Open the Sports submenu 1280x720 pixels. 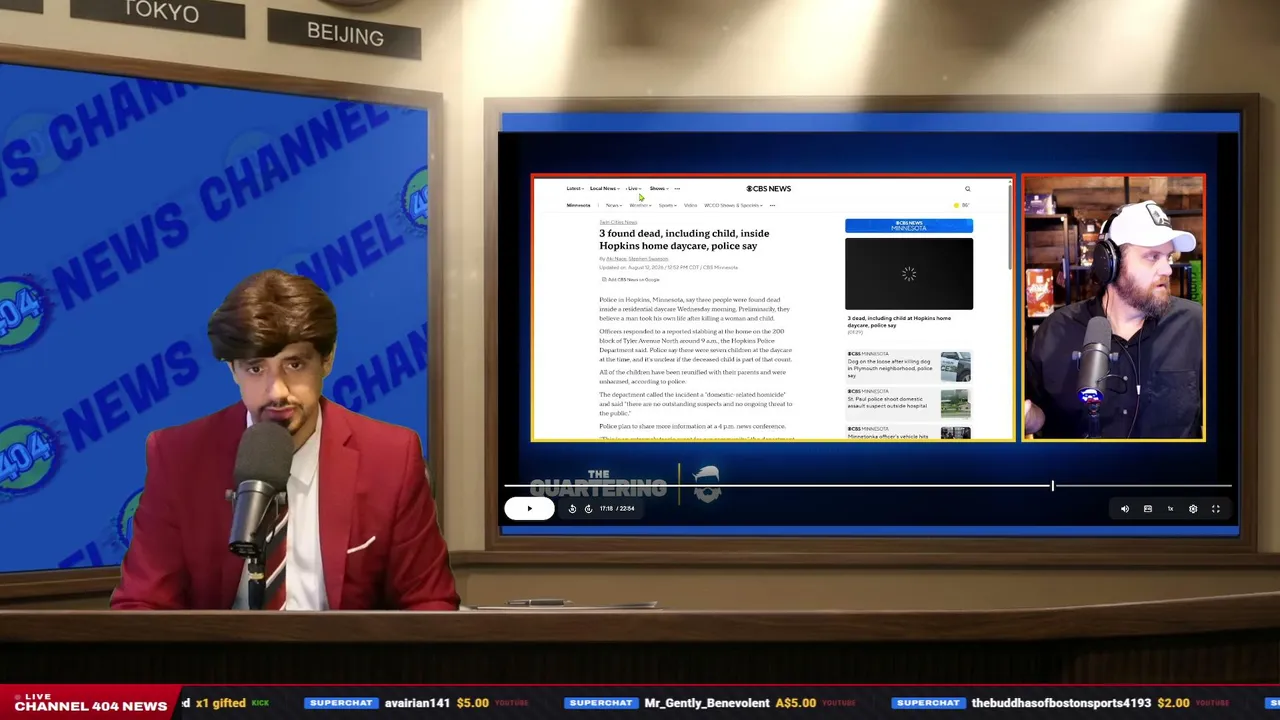click(x=667, y=205)
